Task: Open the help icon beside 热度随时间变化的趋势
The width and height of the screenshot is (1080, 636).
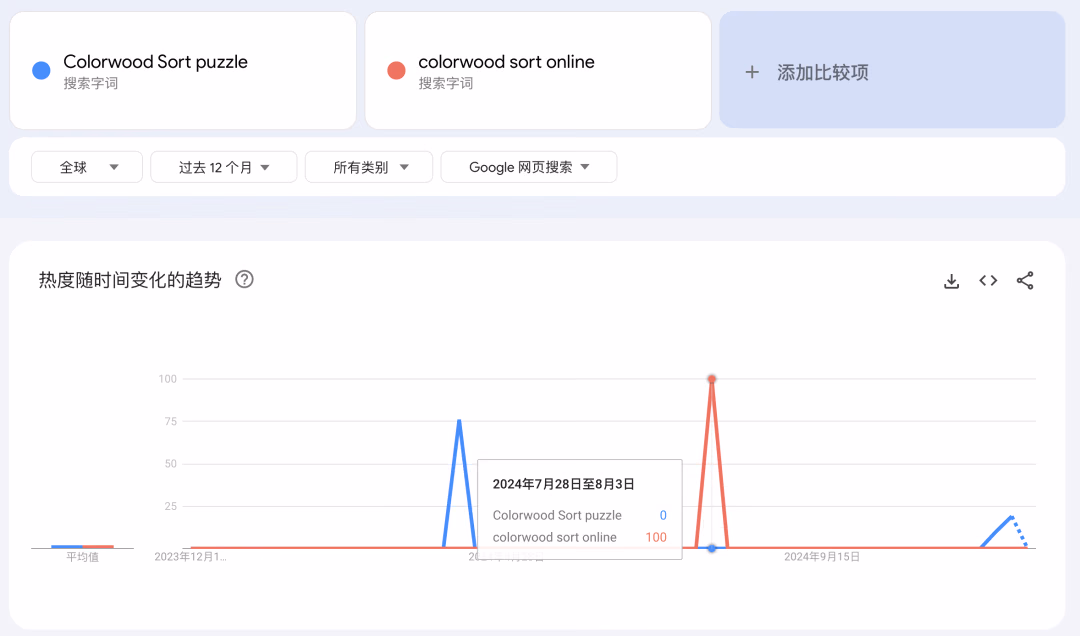Action: (x=245, y=280)
